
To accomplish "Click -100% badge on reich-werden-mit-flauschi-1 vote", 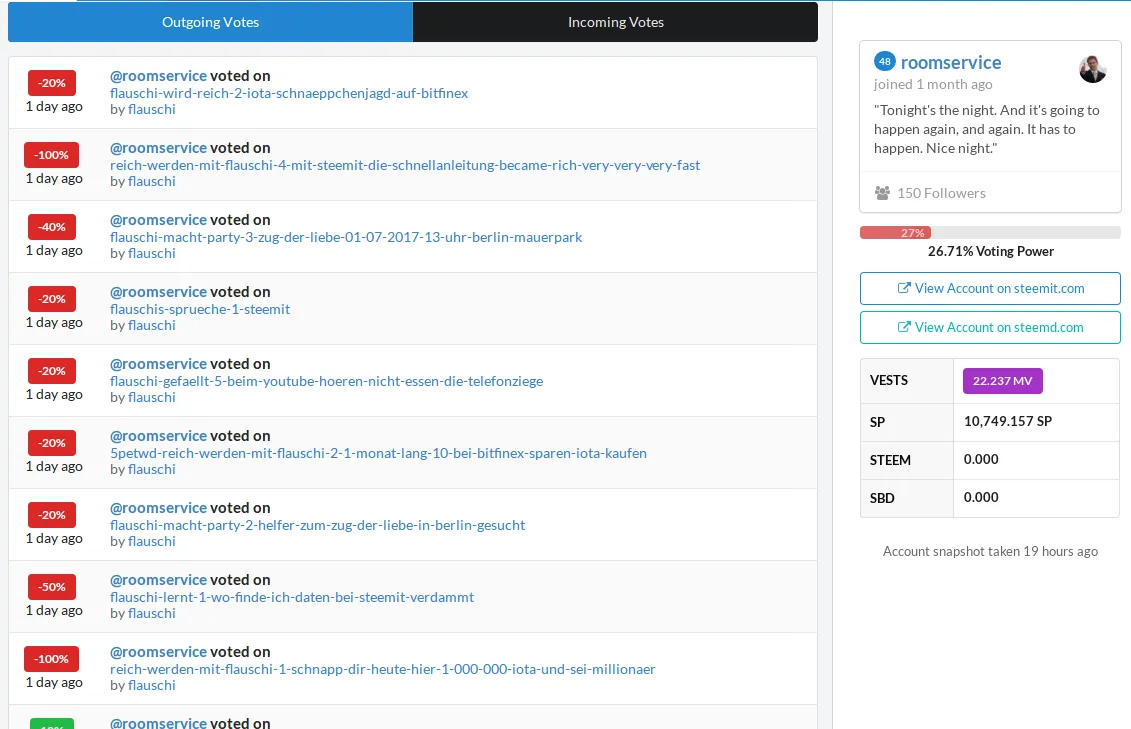I will [x=51, y=659].
